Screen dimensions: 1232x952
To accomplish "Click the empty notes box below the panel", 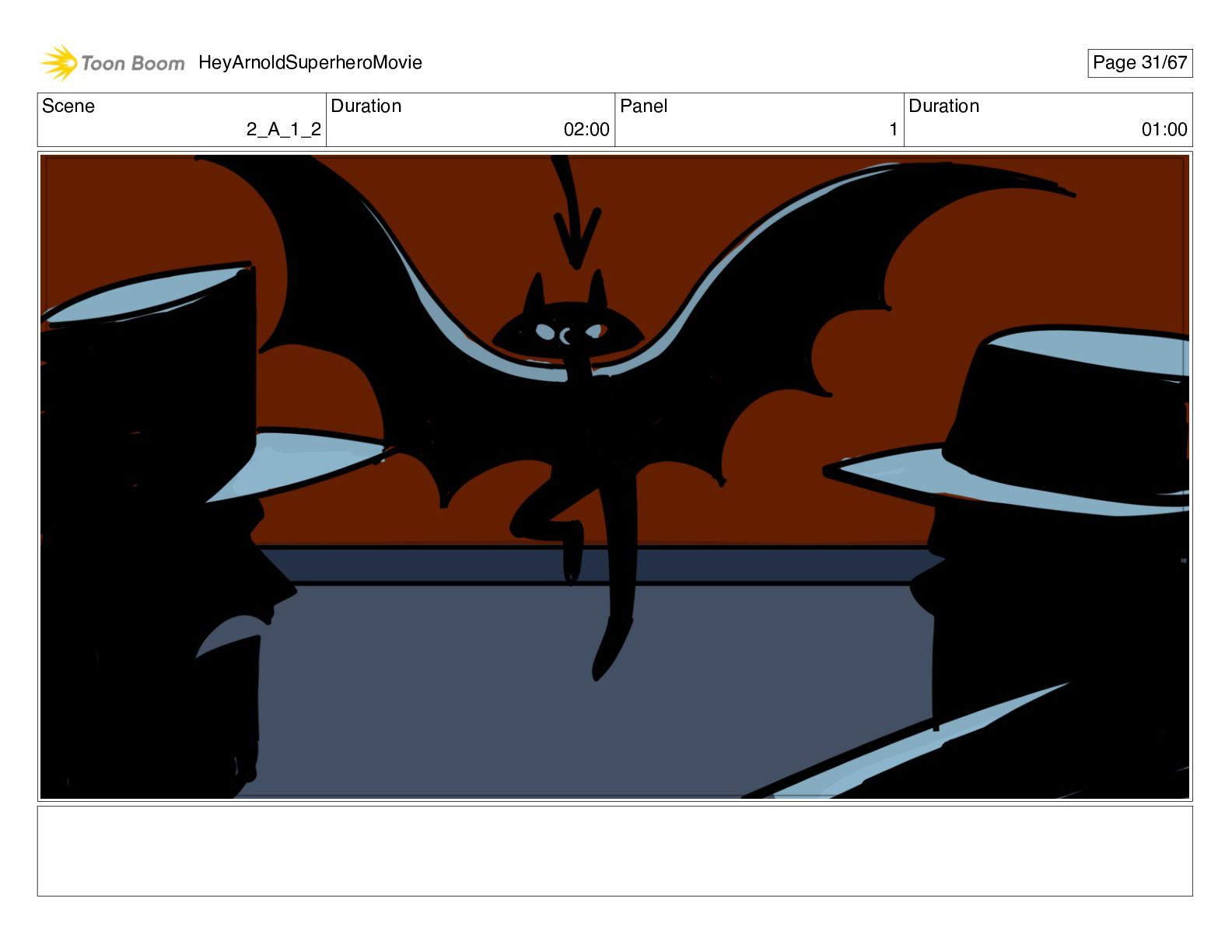I will click(614, 851).
